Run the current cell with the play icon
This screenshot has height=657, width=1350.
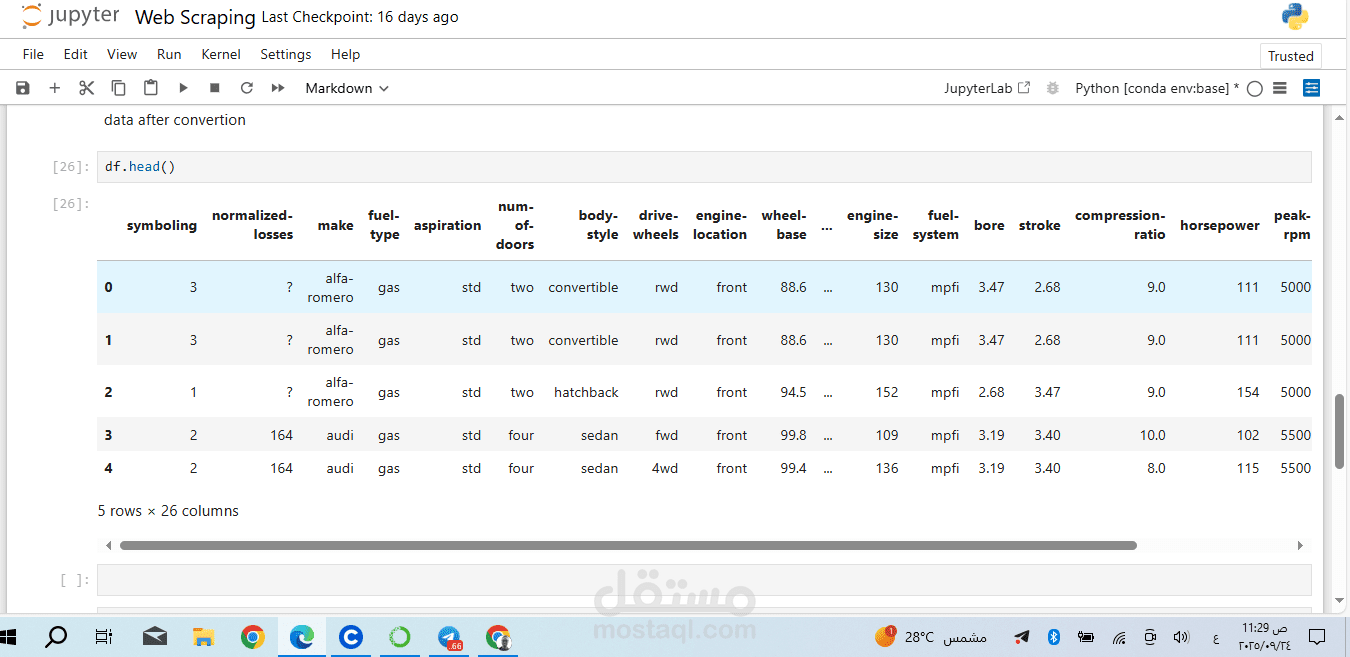pos(183,88)
